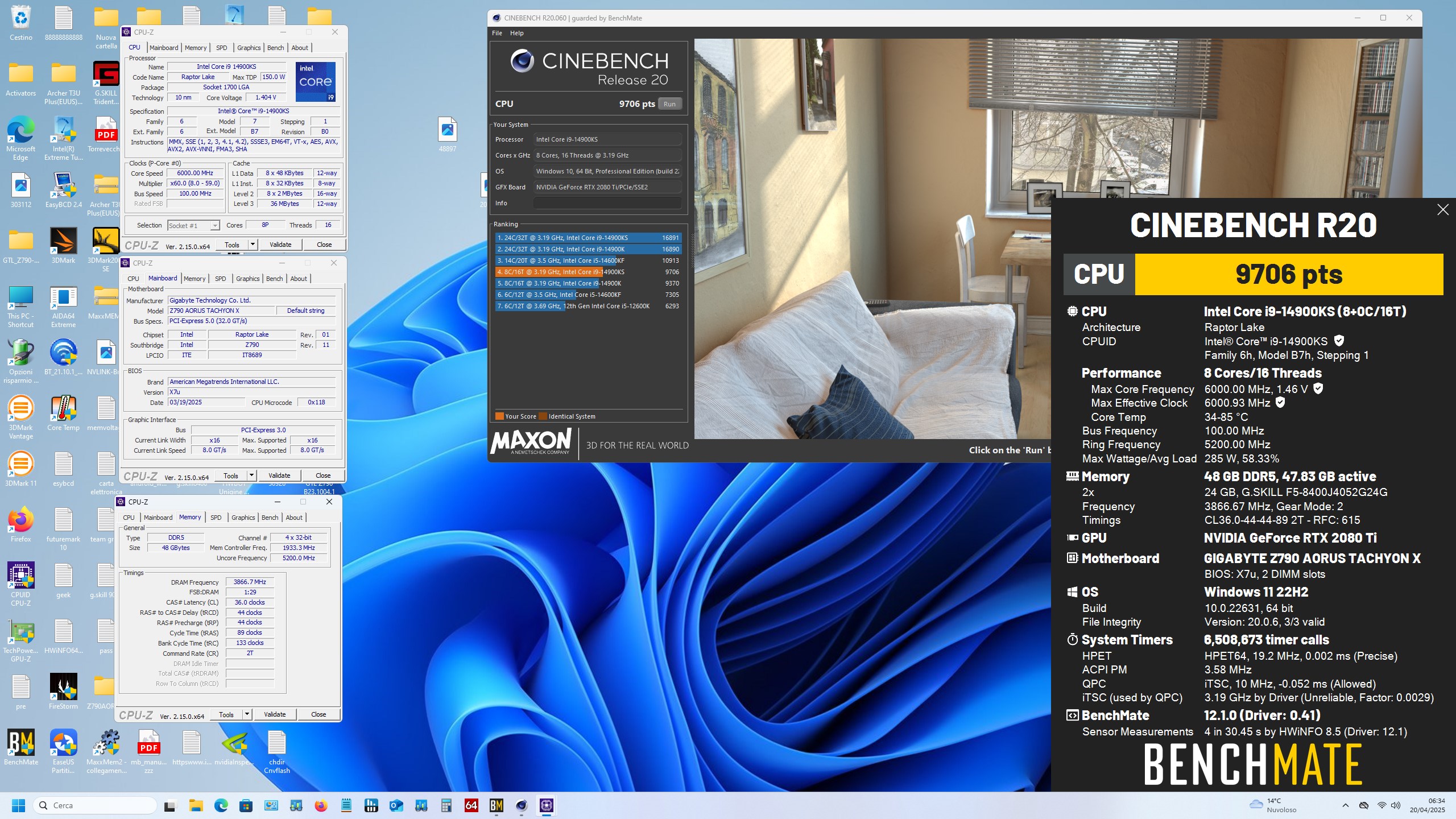Select Graphics tab in Mainboard CPU-Z window
Viewport: 1456px width, 819px height.
[248, 279]
